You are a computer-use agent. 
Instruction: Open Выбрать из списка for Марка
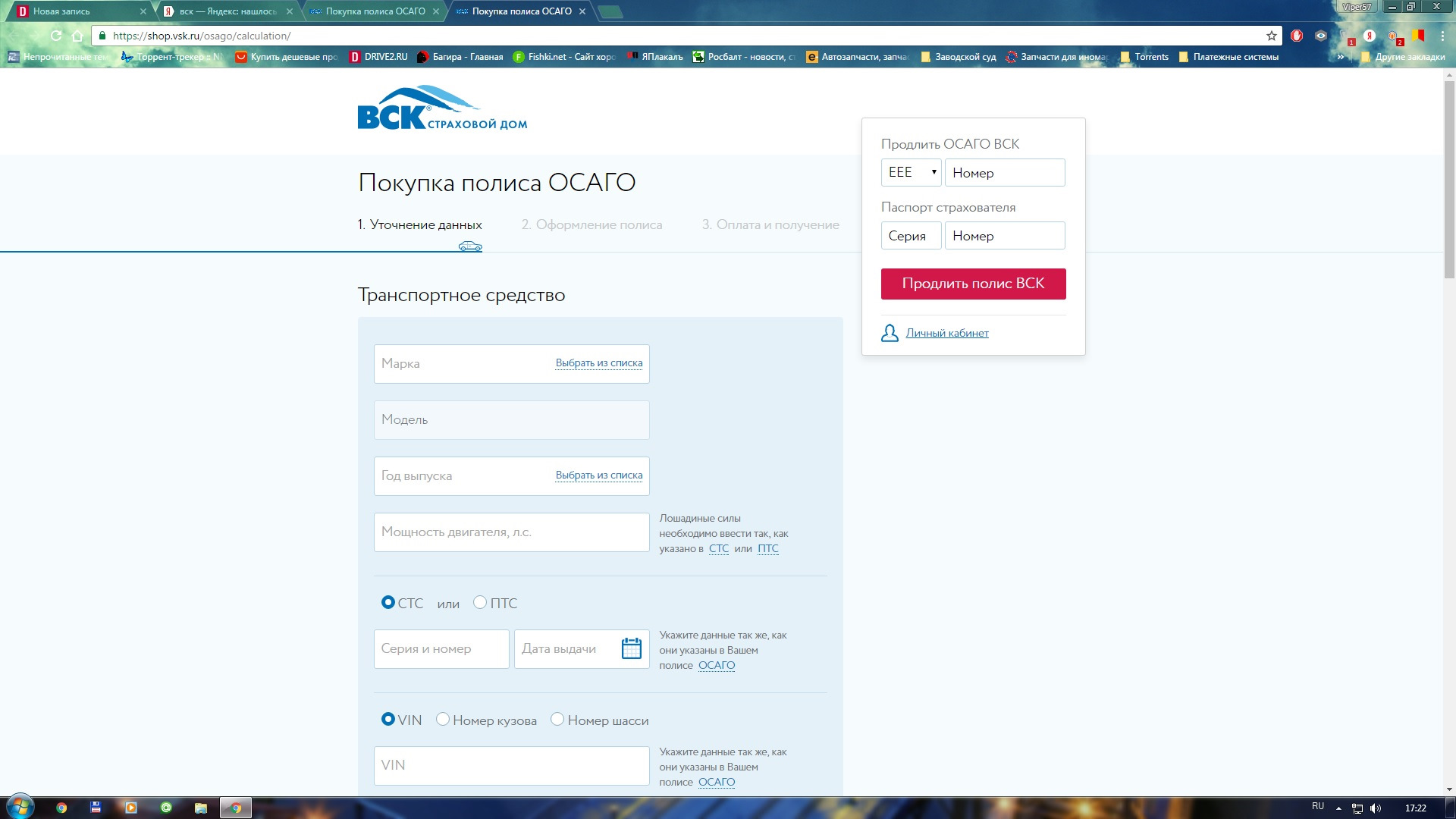(x=598, y=363)
